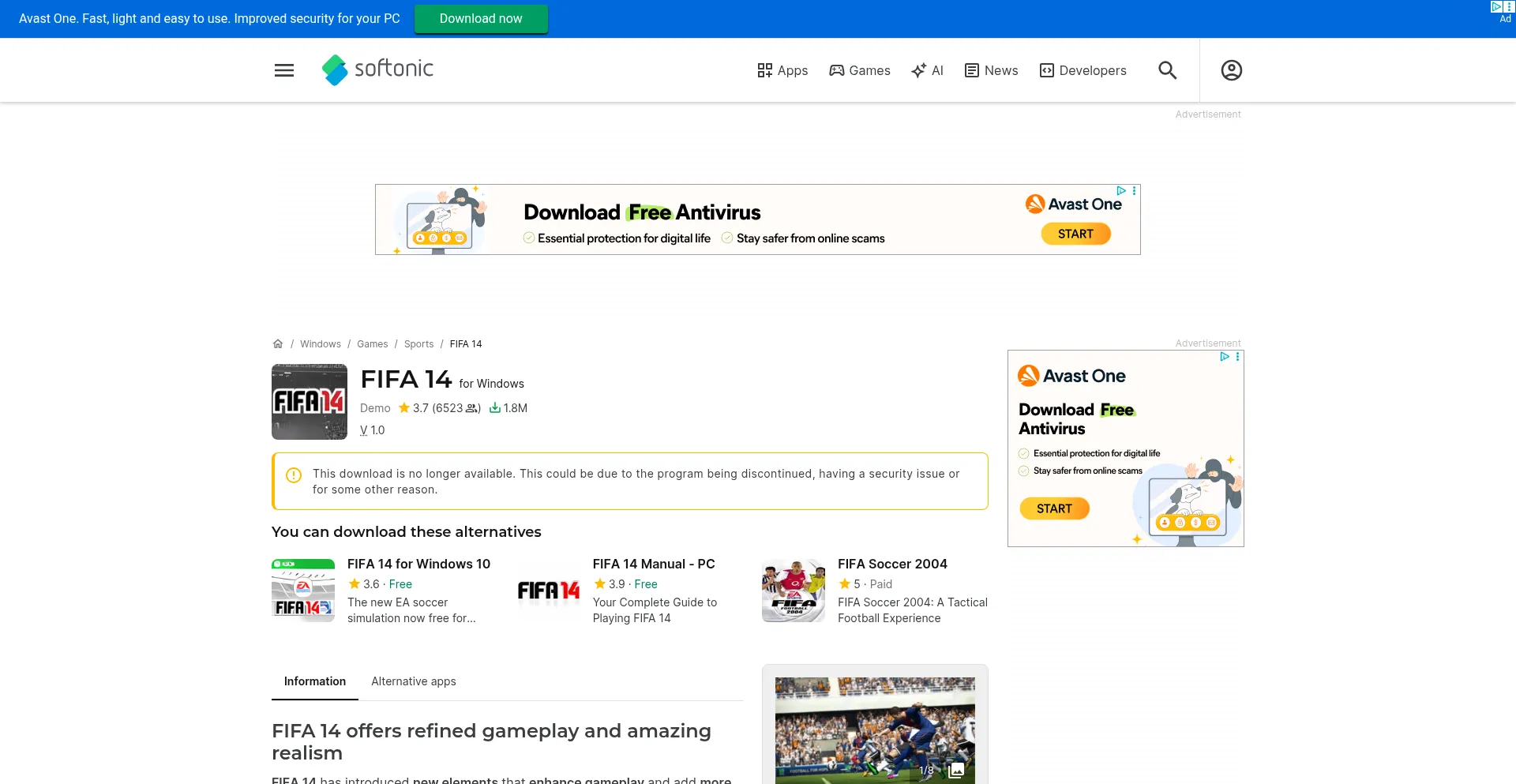Click FIFA 14 Manual - PC thumbnail
Screen dimensions: 1516x784
click(x=549, y=591)
